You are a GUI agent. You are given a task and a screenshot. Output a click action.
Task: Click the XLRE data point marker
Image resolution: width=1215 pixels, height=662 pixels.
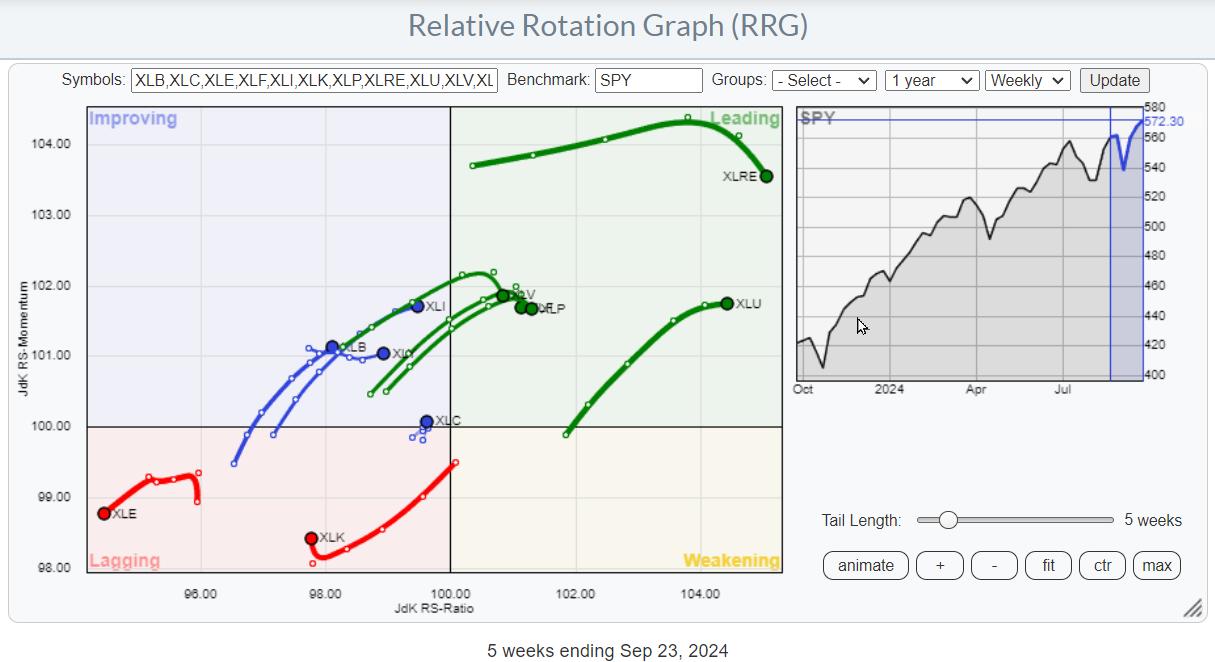(766, 176)
